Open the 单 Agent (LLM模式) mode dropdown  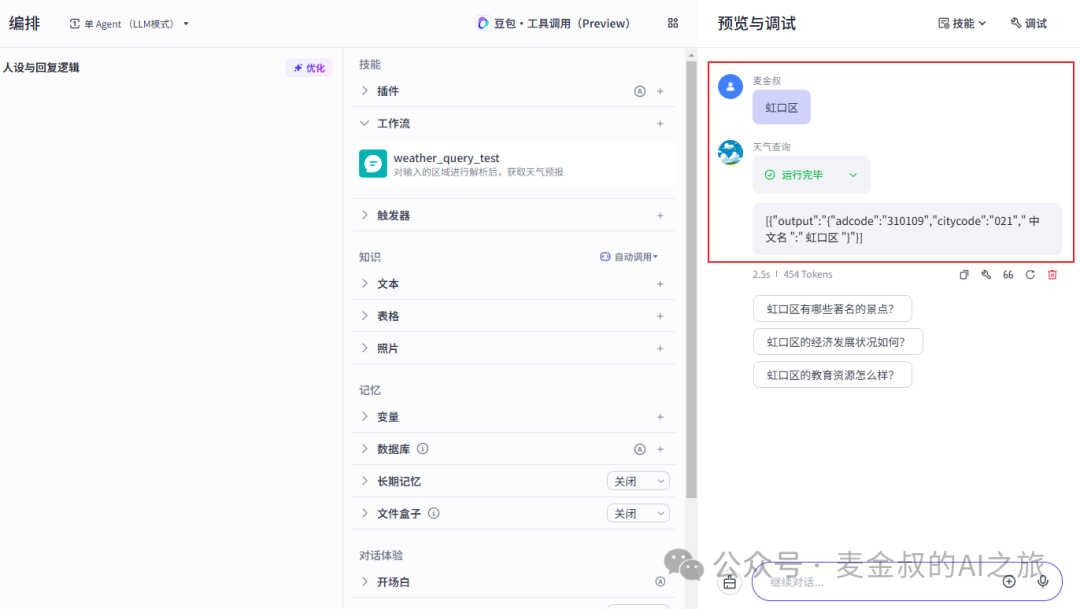pos(129,23)
